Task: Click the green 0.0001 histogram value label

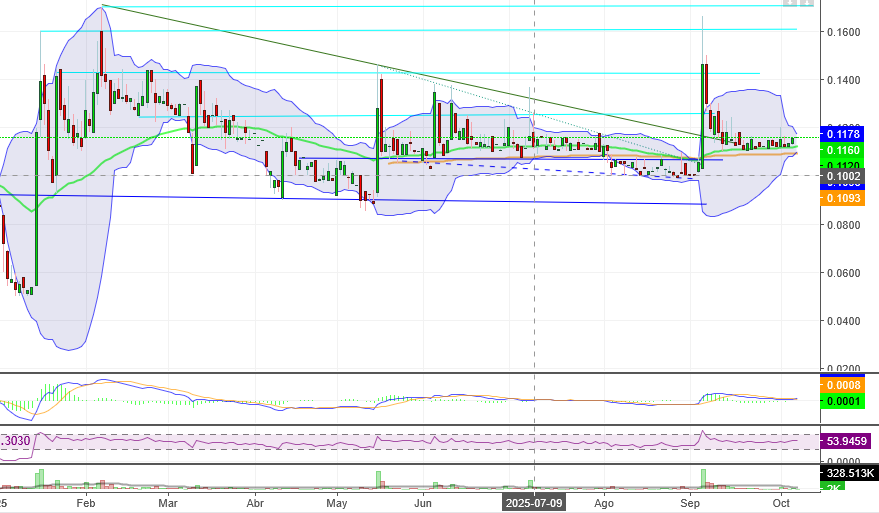Action: pos(843,401)
